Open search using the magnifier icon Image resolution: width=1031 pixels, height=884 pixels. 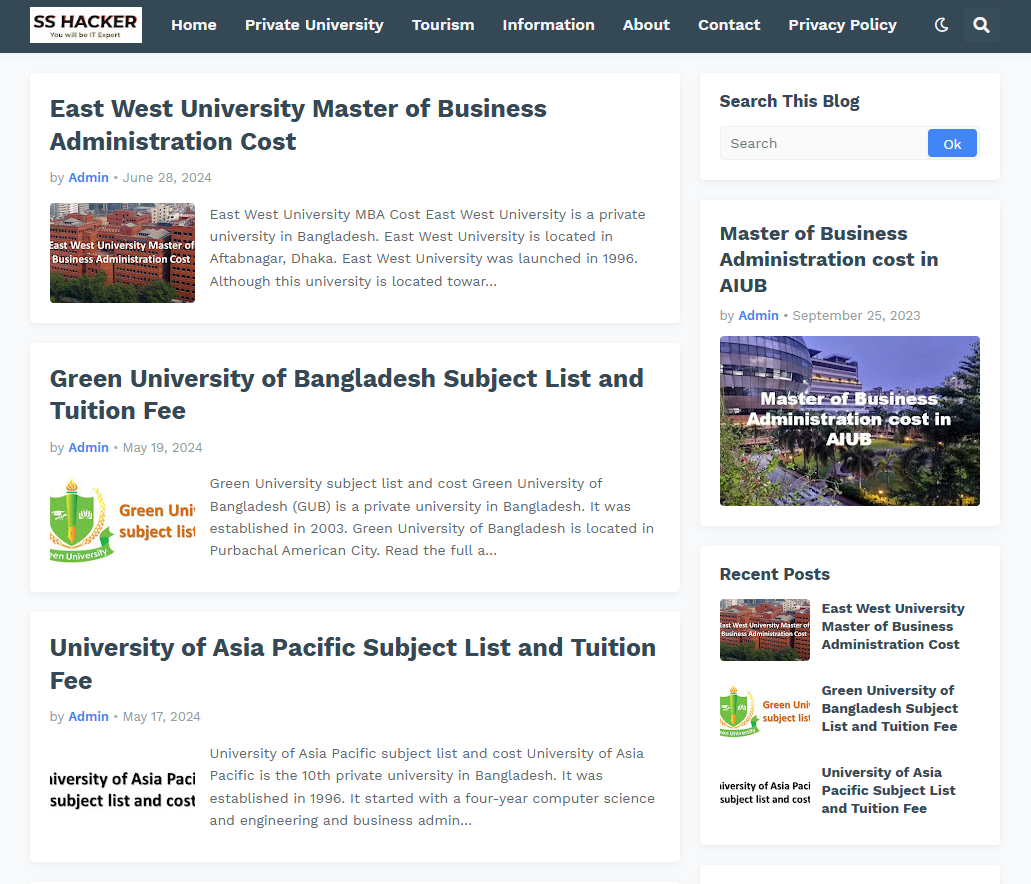pyautogui.click(x=981, y=25)
